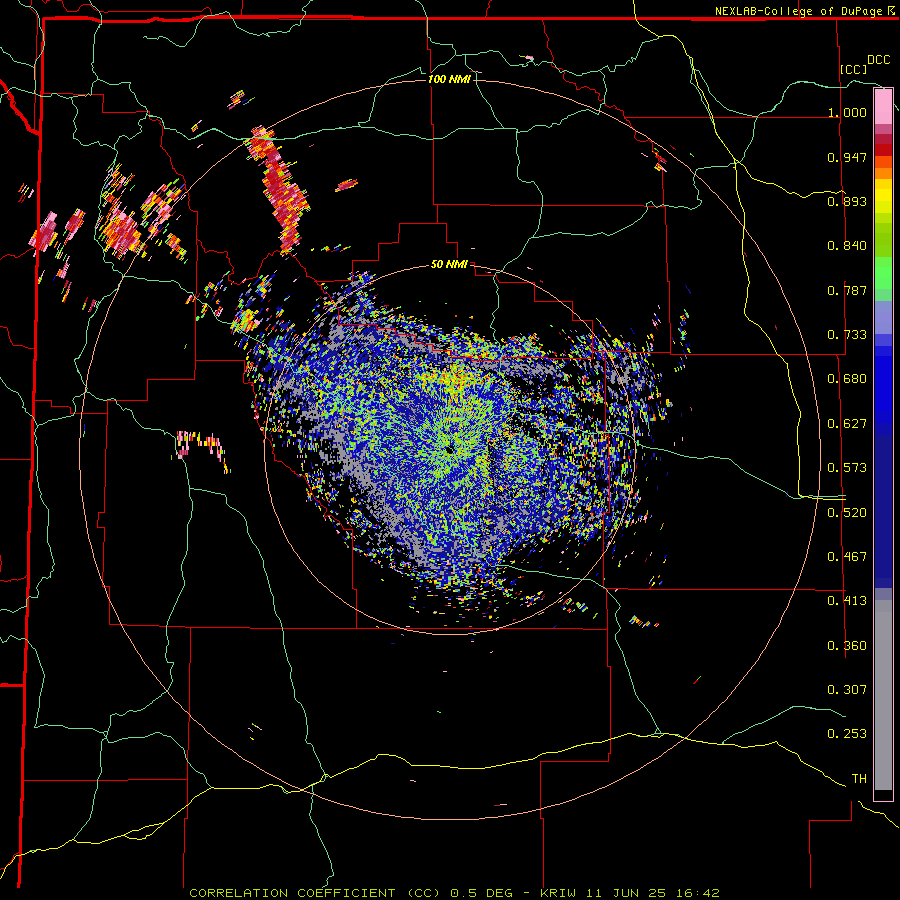Click the TH threshold label

pyautogui.click(x=859, y=779)
